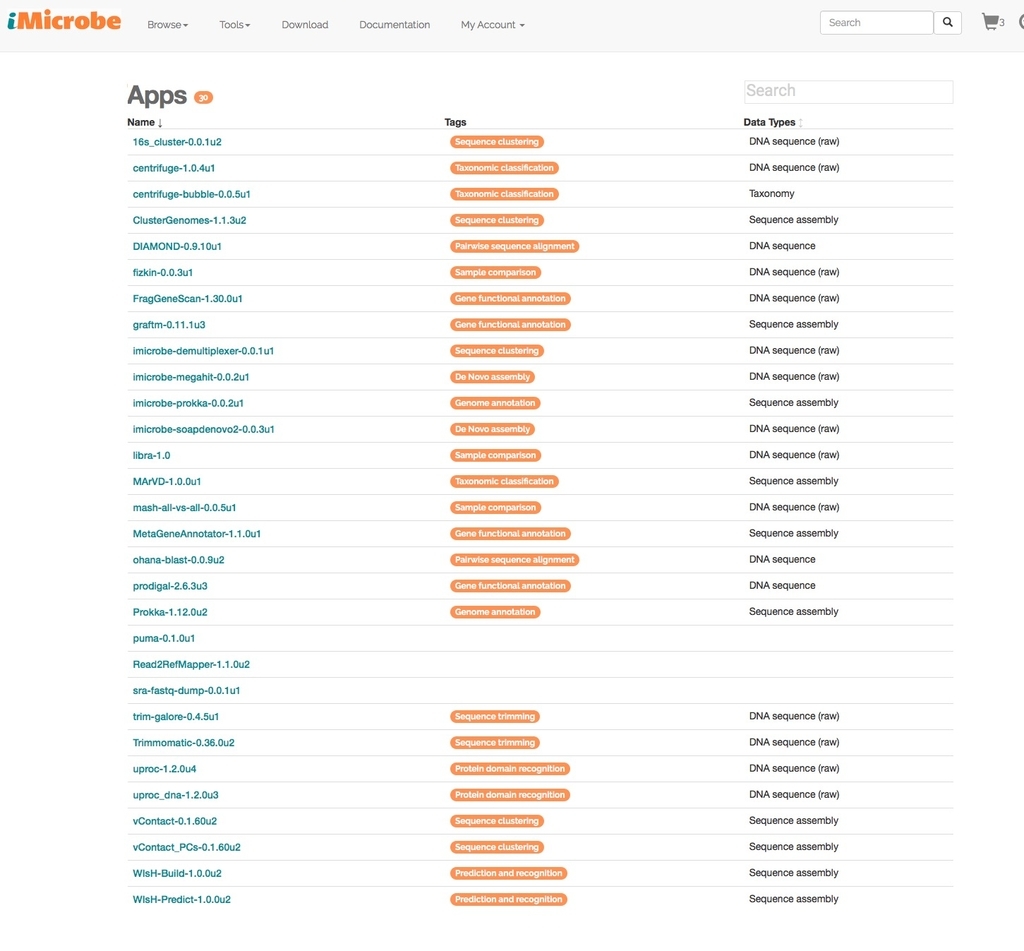This screenshot has height=951, width=1024.
Task: Go to the Download page
Action: pyautogui.click(x=305, y=25)
